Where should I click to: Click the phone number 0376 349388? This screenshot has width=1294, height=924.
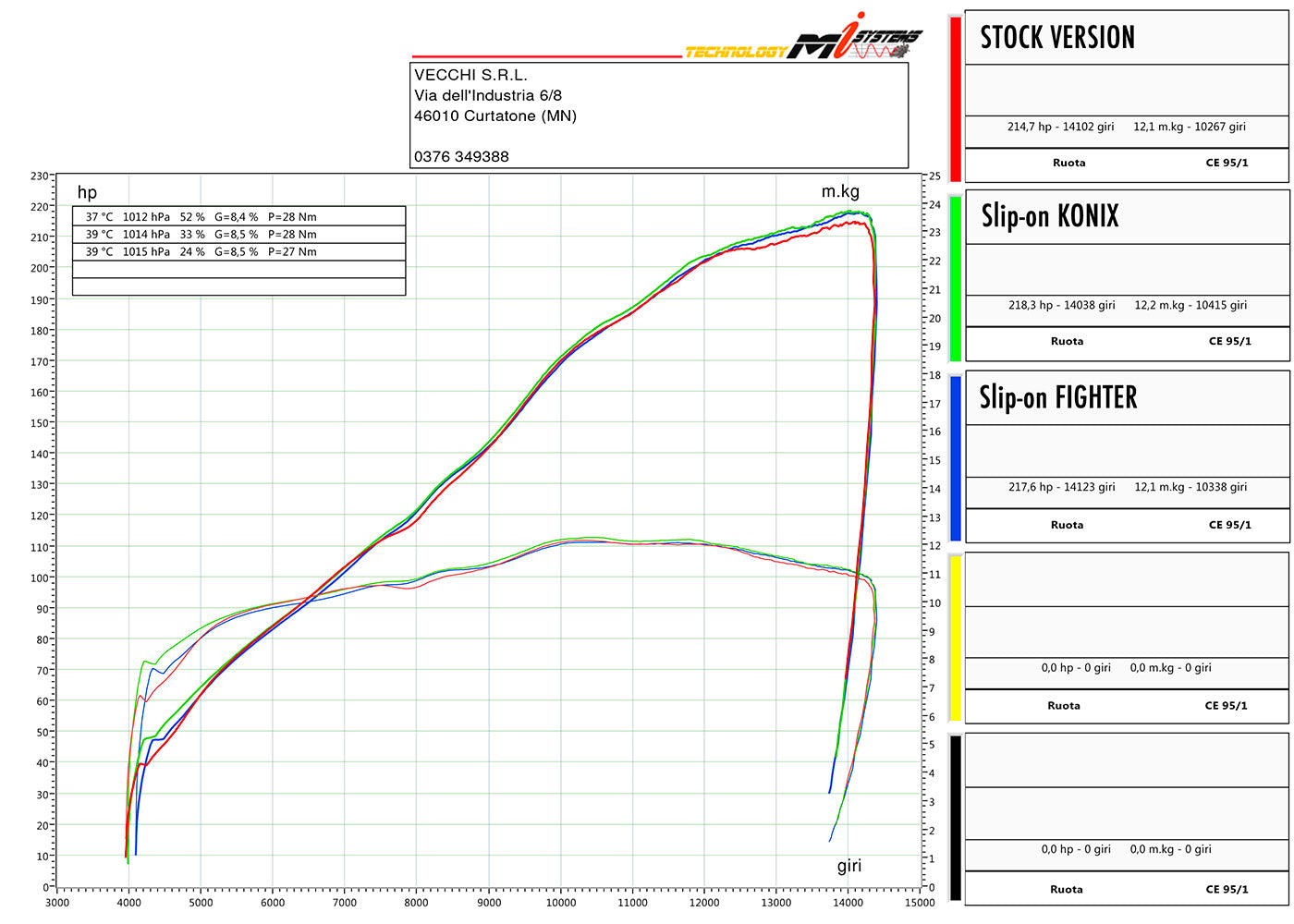(459, 156)
